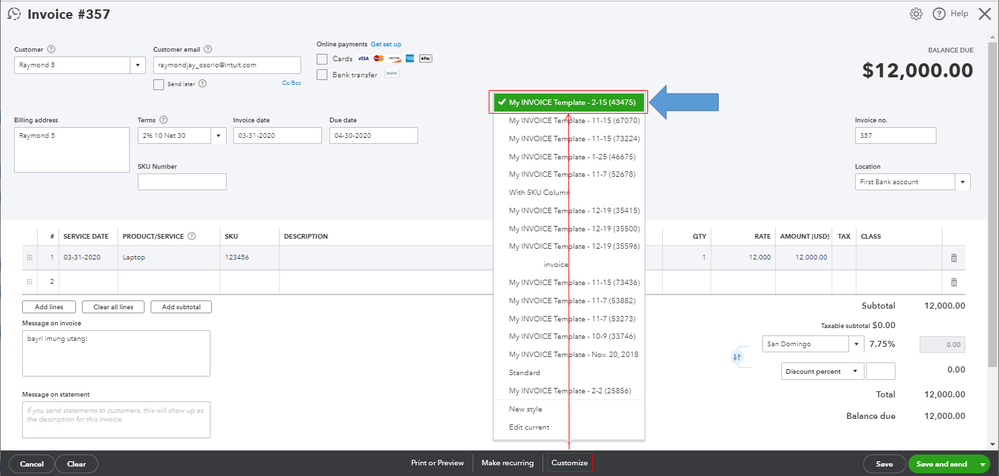Close the invoice with the X icon

point(984,14)
